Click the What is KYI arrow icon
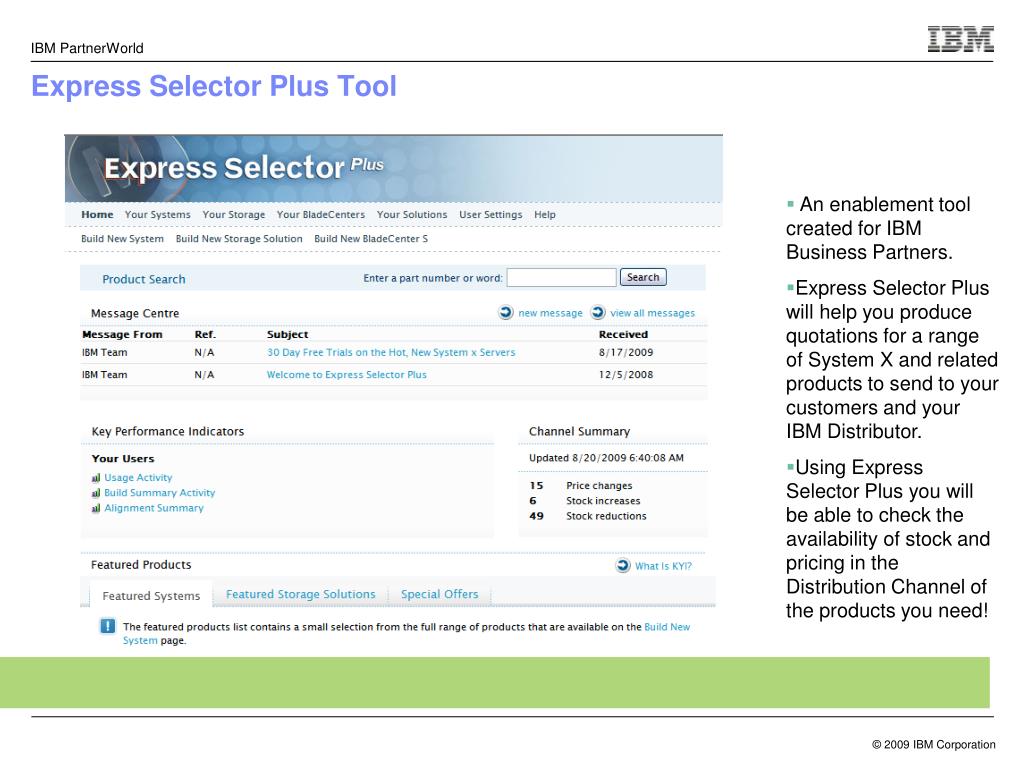The image size is (1024, 768). [x=623, y=566]
